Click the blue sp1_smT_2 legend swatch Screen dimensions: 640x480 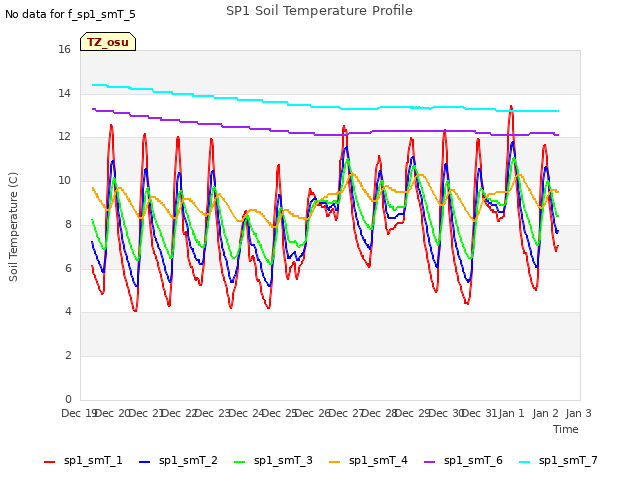point(144,462)
